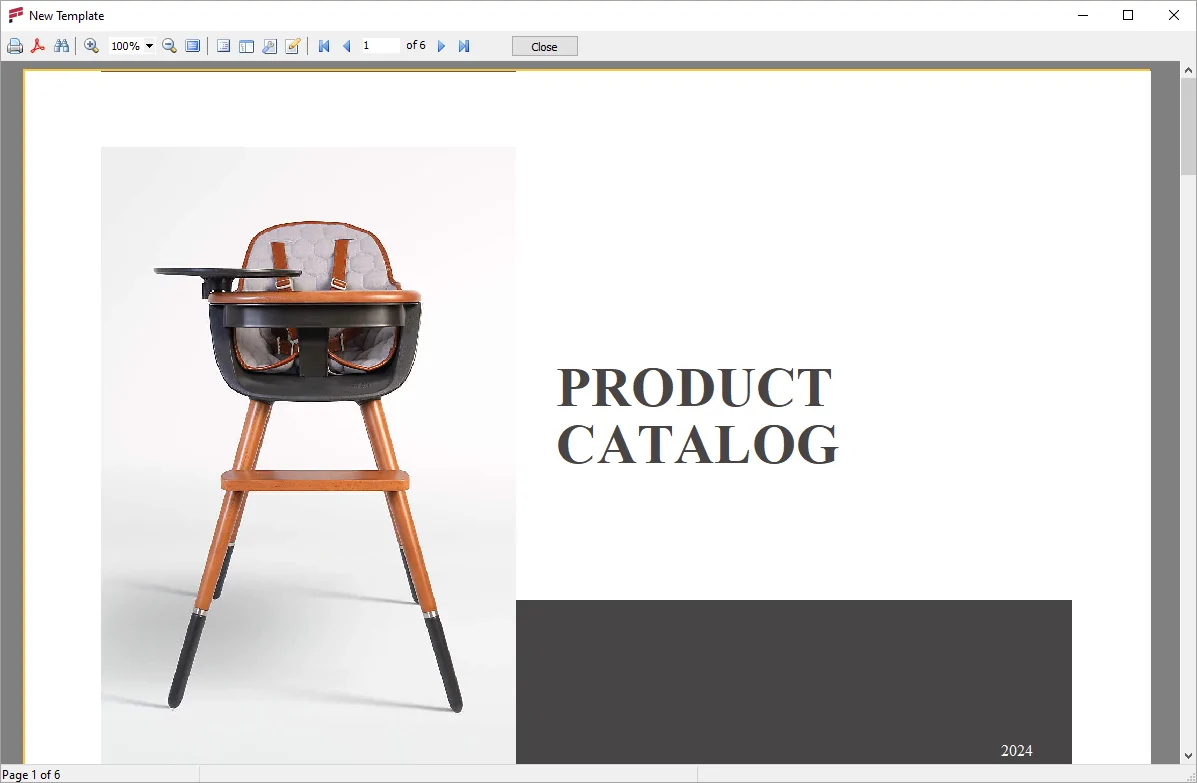
Task: Zoom in on the catalog page
Action: coord(92,45)
